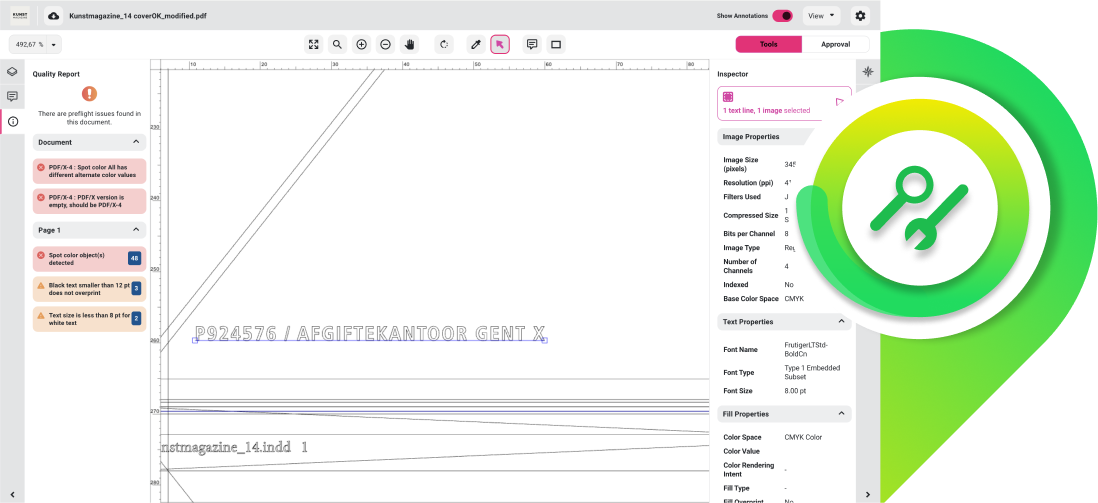The width and height of the screenshot is (1098, 503).
Task: Open the layers panel in left sidebar
Action: pyautogui.click(x=12, y=71)
